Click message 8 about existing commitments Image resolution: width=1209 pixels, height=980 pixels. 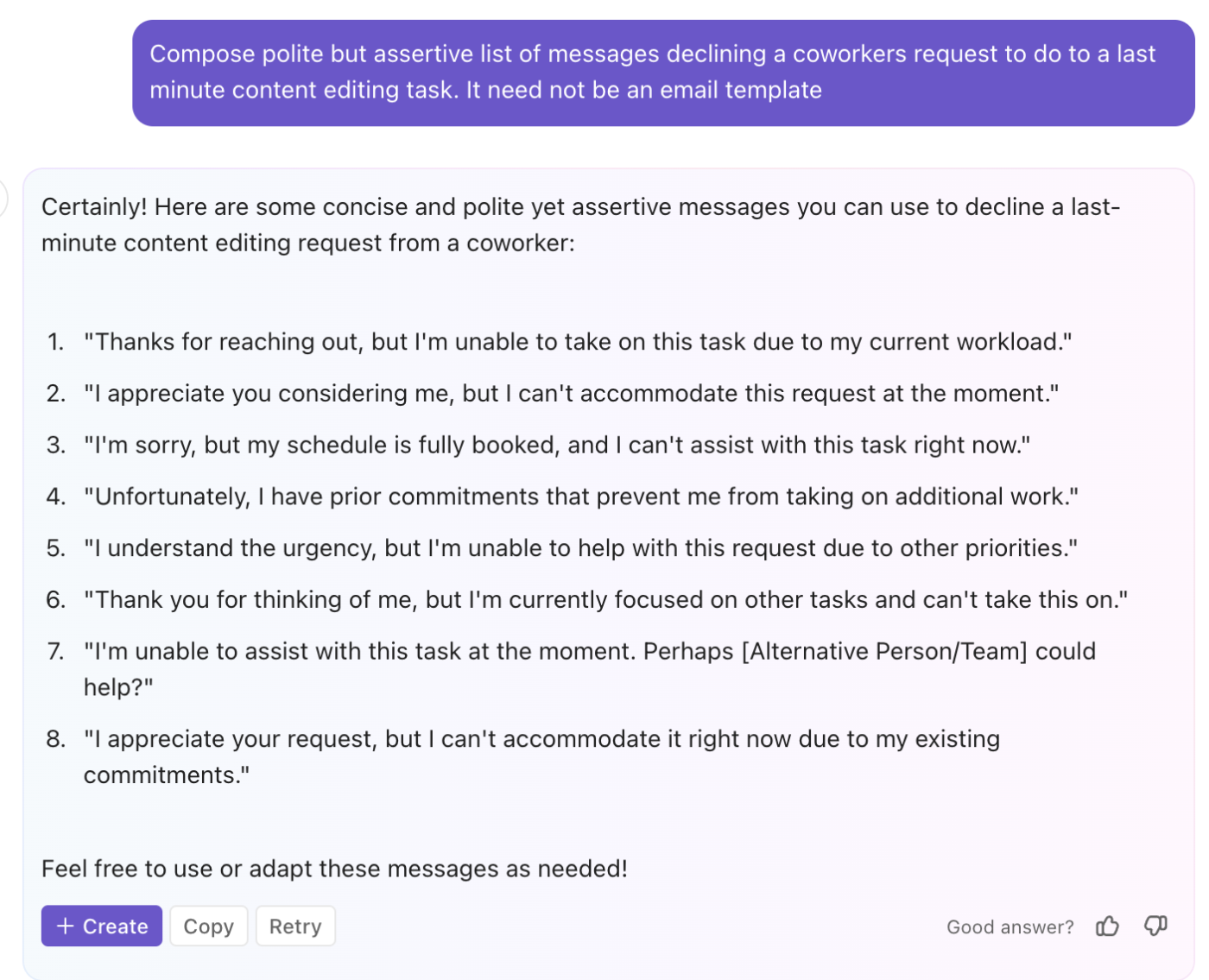tap(541, 756)
